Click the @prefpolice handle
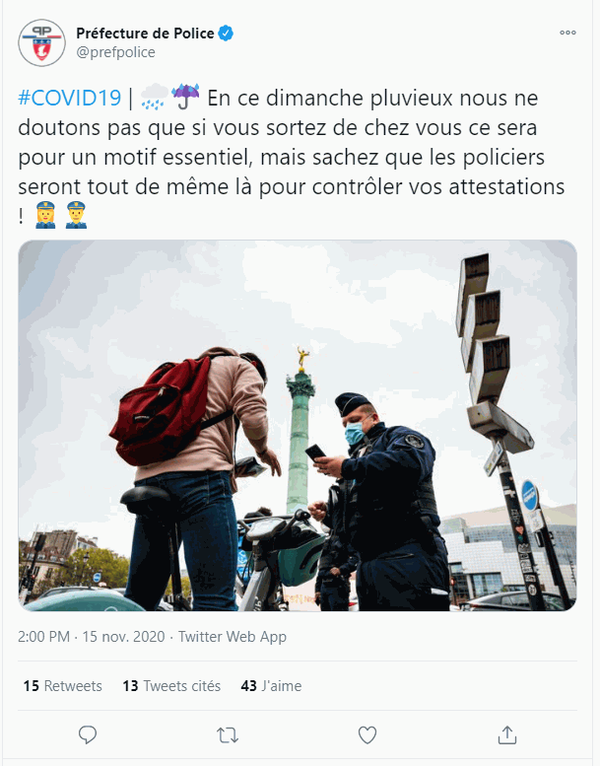The height and width of the screenshot is (766, 600). [x=116, y=52]
